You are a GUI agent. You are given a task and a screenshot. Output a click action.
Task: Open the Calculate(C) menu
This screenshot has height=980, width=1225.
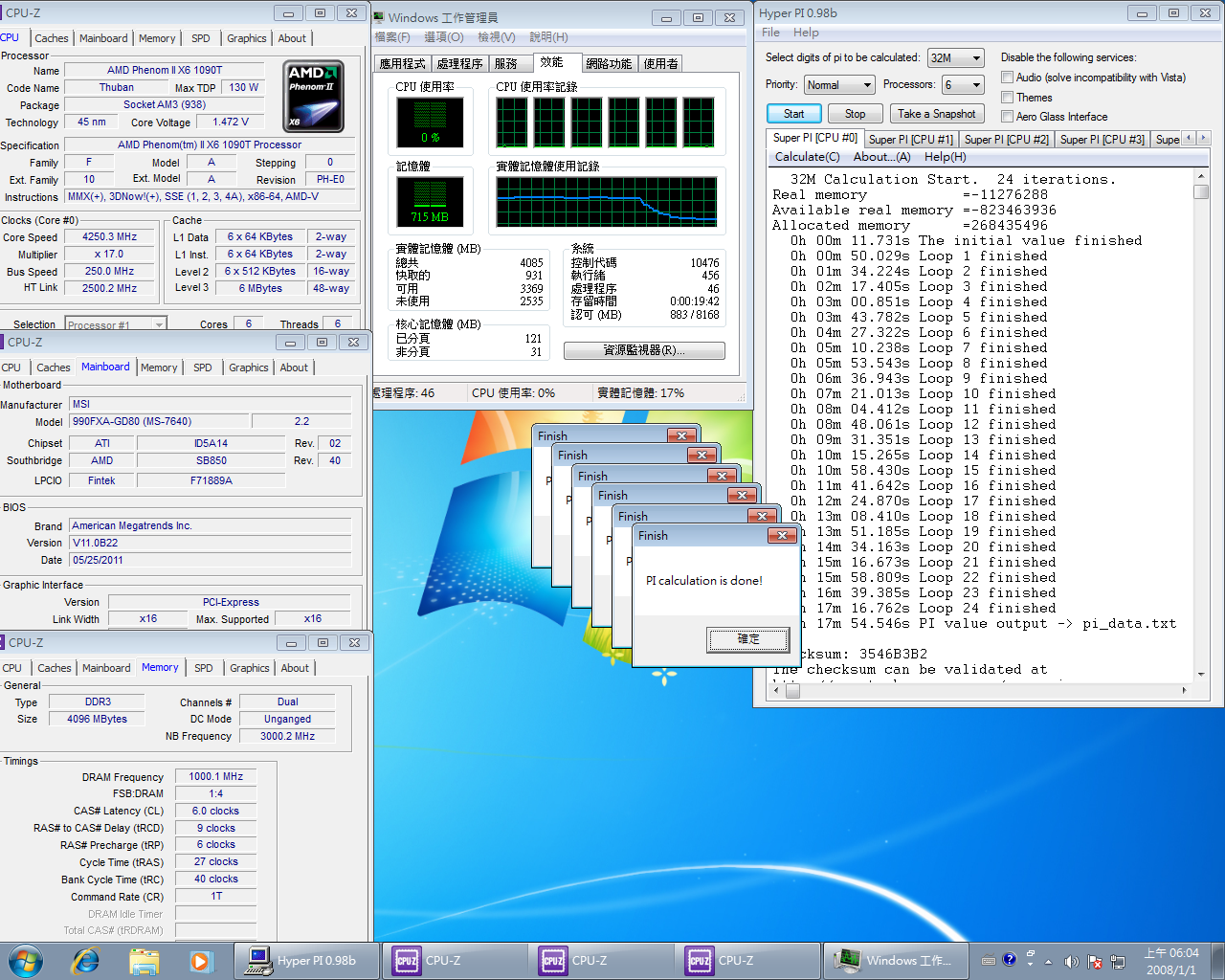pos(807,157)
